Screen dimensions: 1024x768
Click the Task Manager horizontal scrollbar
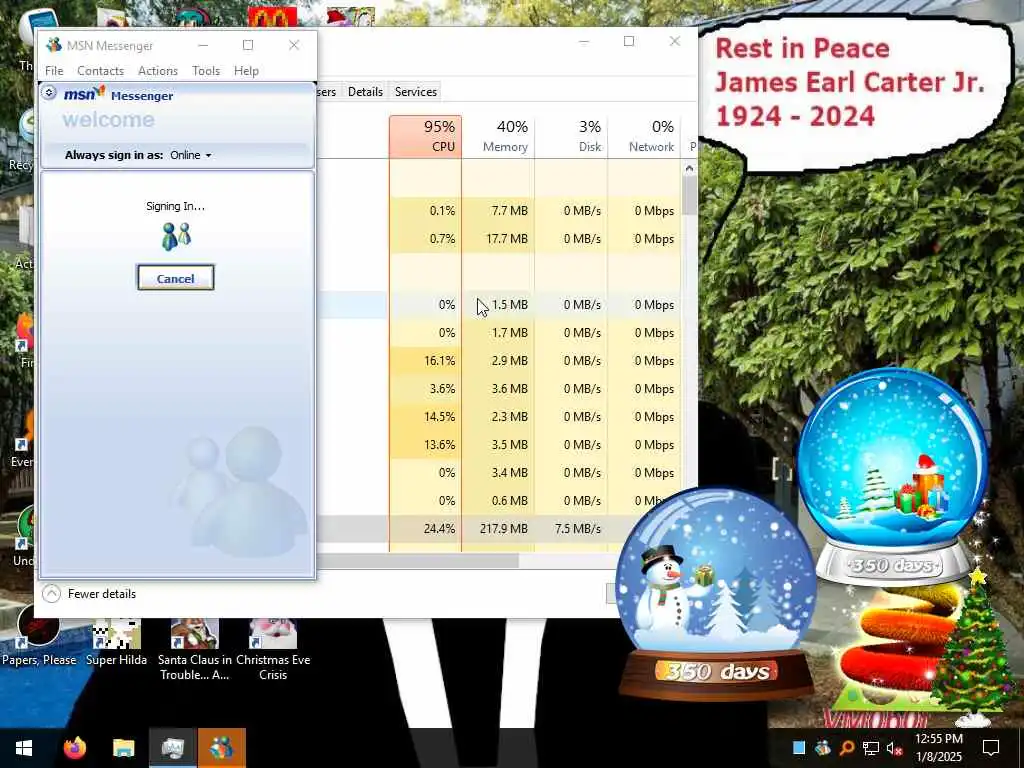click(418, 560)
